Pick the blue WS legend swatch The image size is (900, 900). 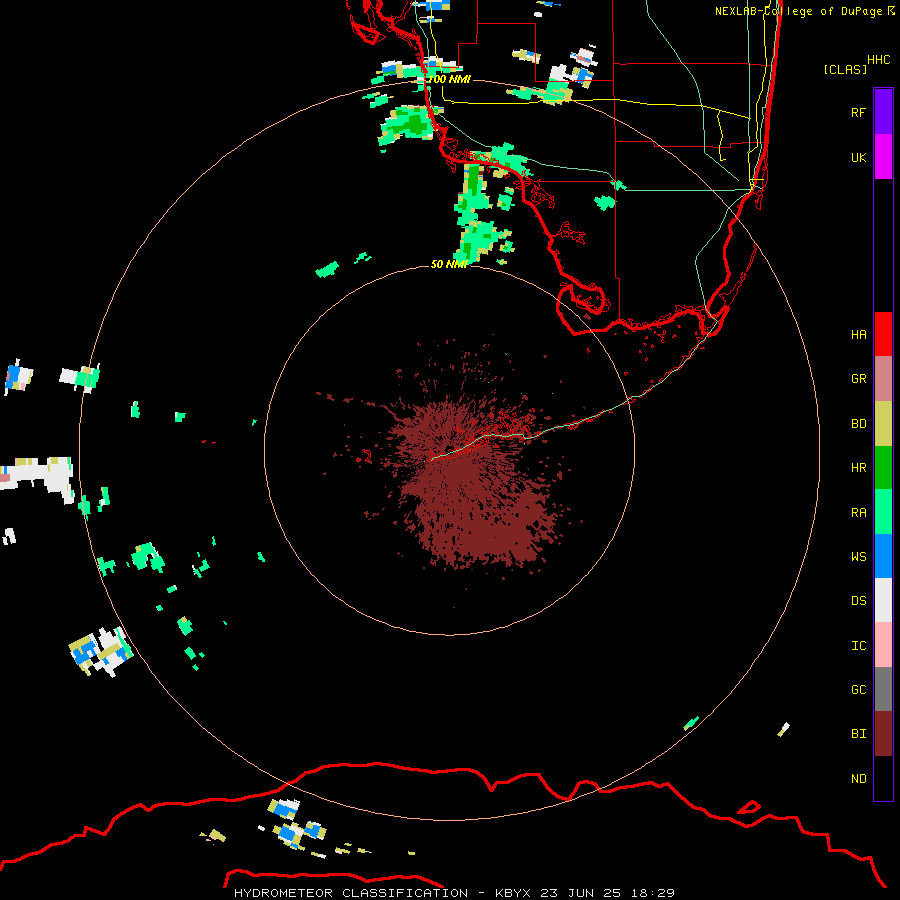(883, 556)
